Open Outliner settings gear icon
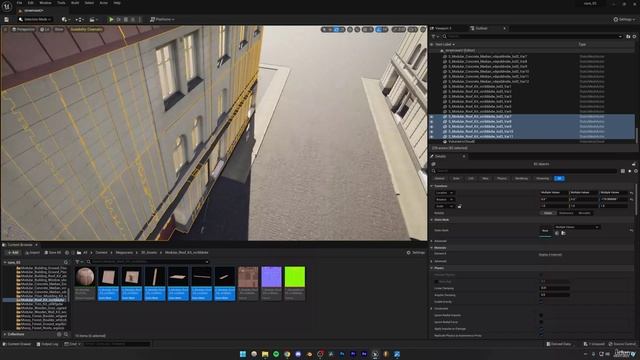Viewport: 640px width, 360px height. pos(634,36)
